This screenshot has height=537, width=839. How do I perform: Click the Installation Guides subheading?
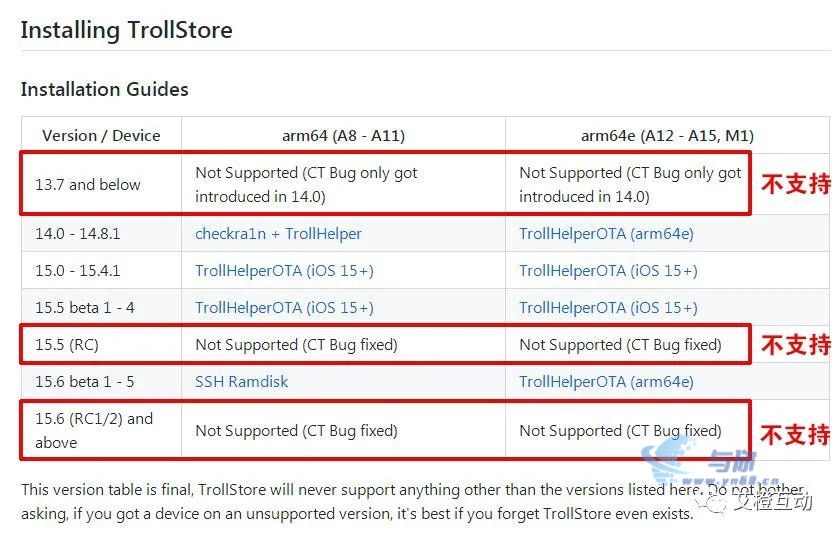104,89
